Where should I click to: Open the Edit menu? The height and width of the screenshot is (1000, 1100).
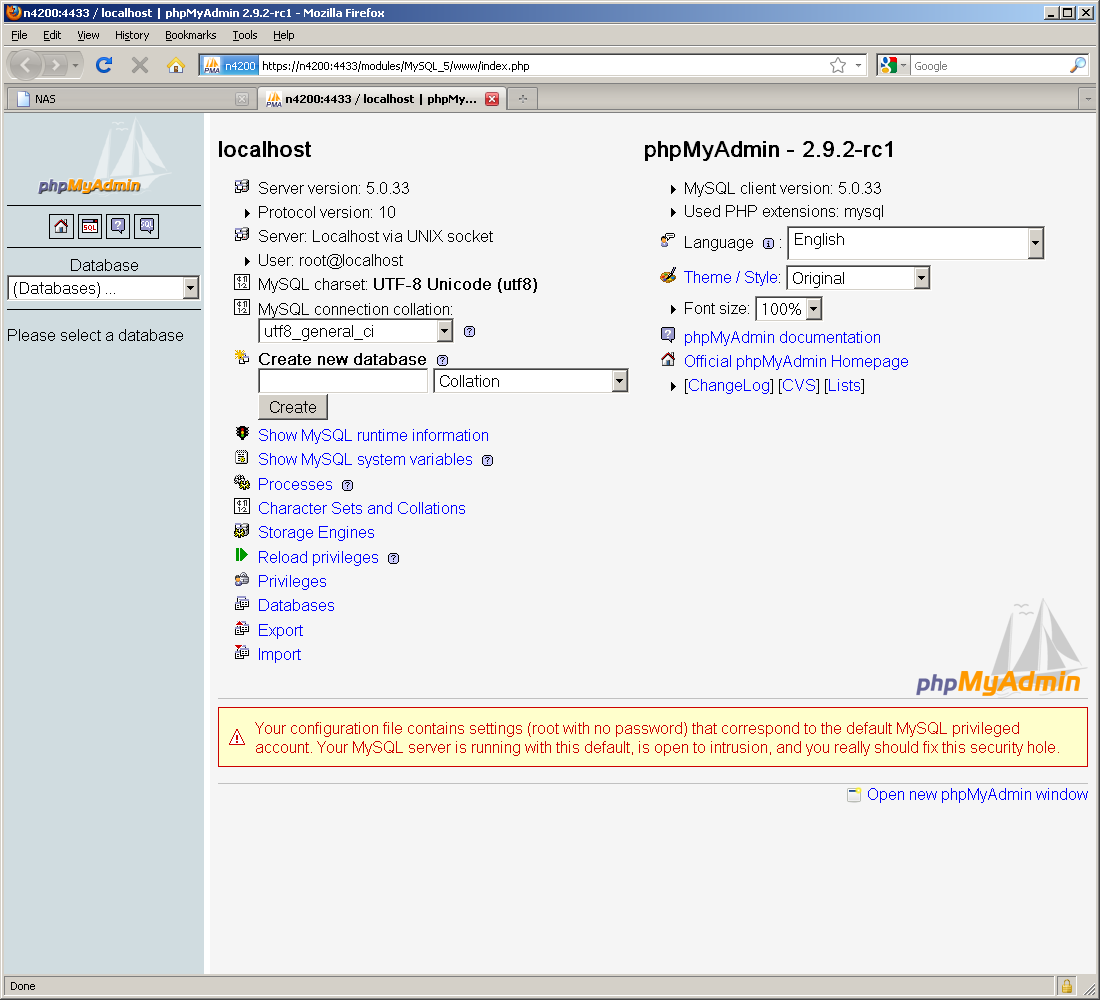pyautogui.click(x=52, y=35)
